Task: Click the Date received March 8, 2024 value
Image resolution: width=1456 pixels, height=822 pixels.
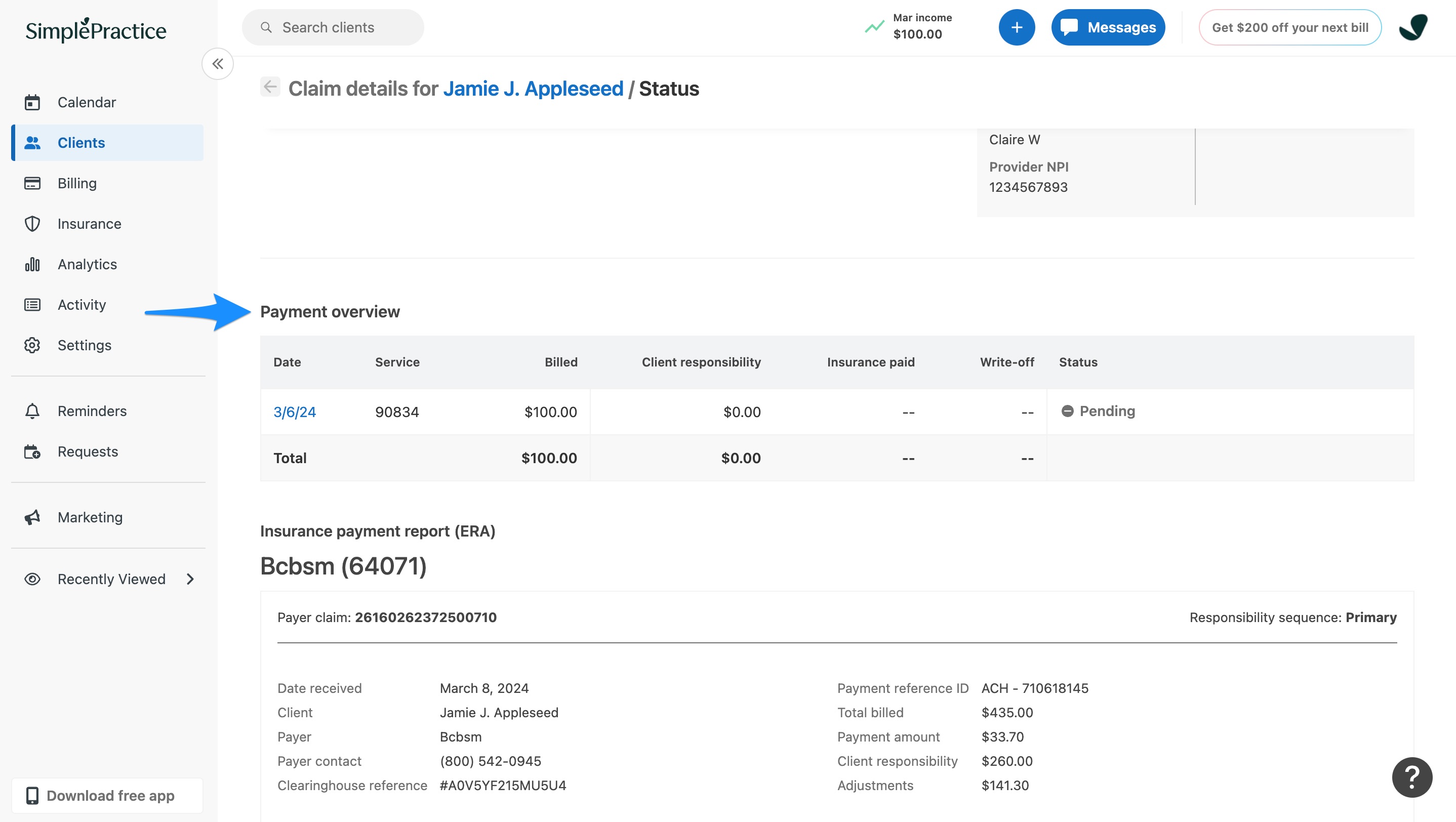Action: tap(484, 688)
